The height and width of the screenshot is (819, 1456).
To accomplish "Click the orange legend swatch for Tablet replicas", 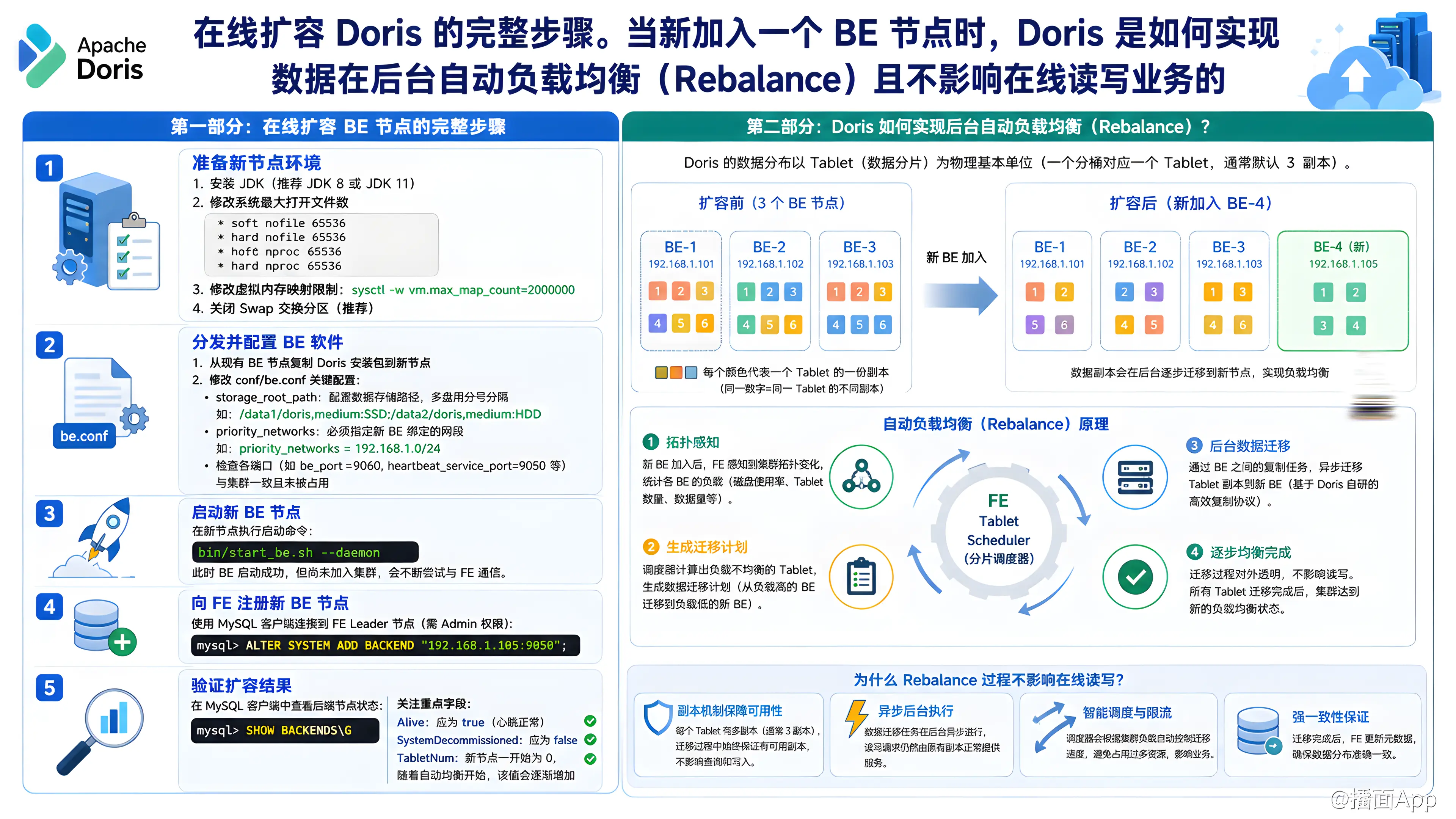I will (x=676, y=372).
